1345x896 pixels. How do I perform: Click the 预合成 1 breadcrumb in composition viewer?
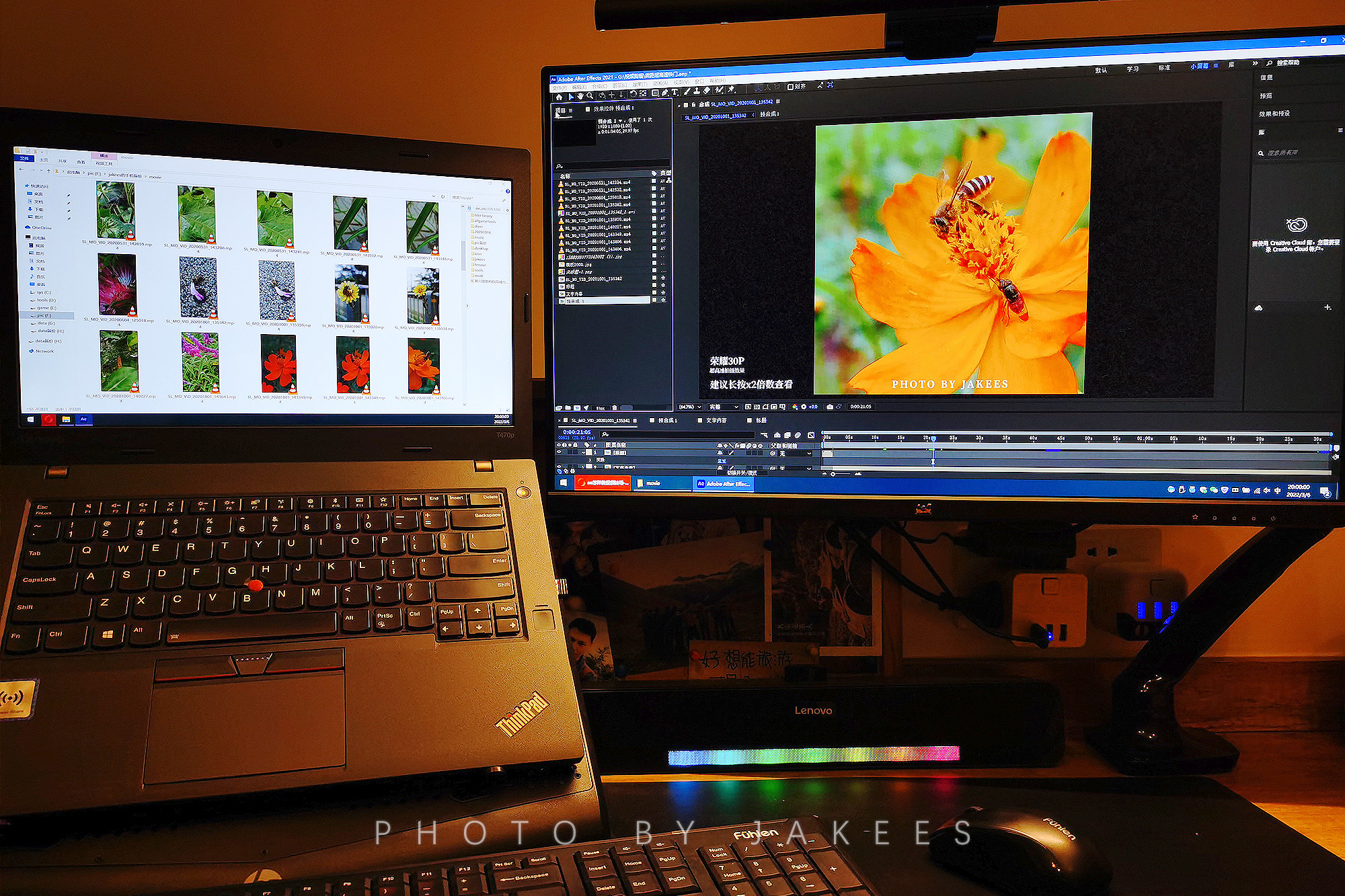point(769,114)
